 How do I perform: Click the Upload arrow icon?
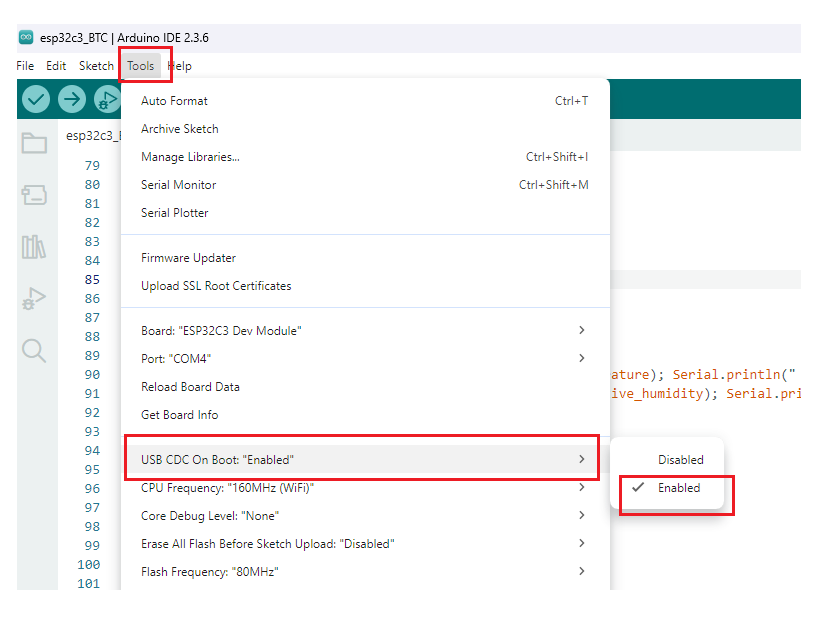click(x=72, y=99)
